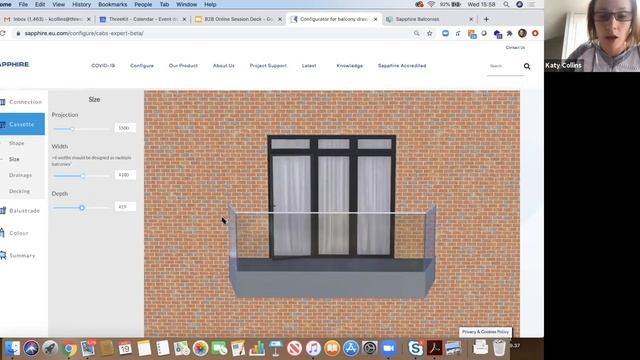Screen dimensions: 640x360
Task: Open the People menu
Action: pyautogui.click(x=143, y=4)
